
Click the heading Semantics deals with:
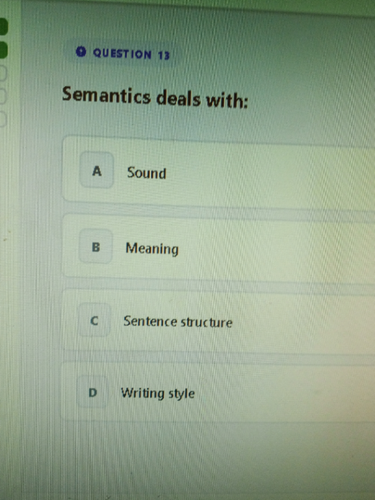tap(155, 97)
